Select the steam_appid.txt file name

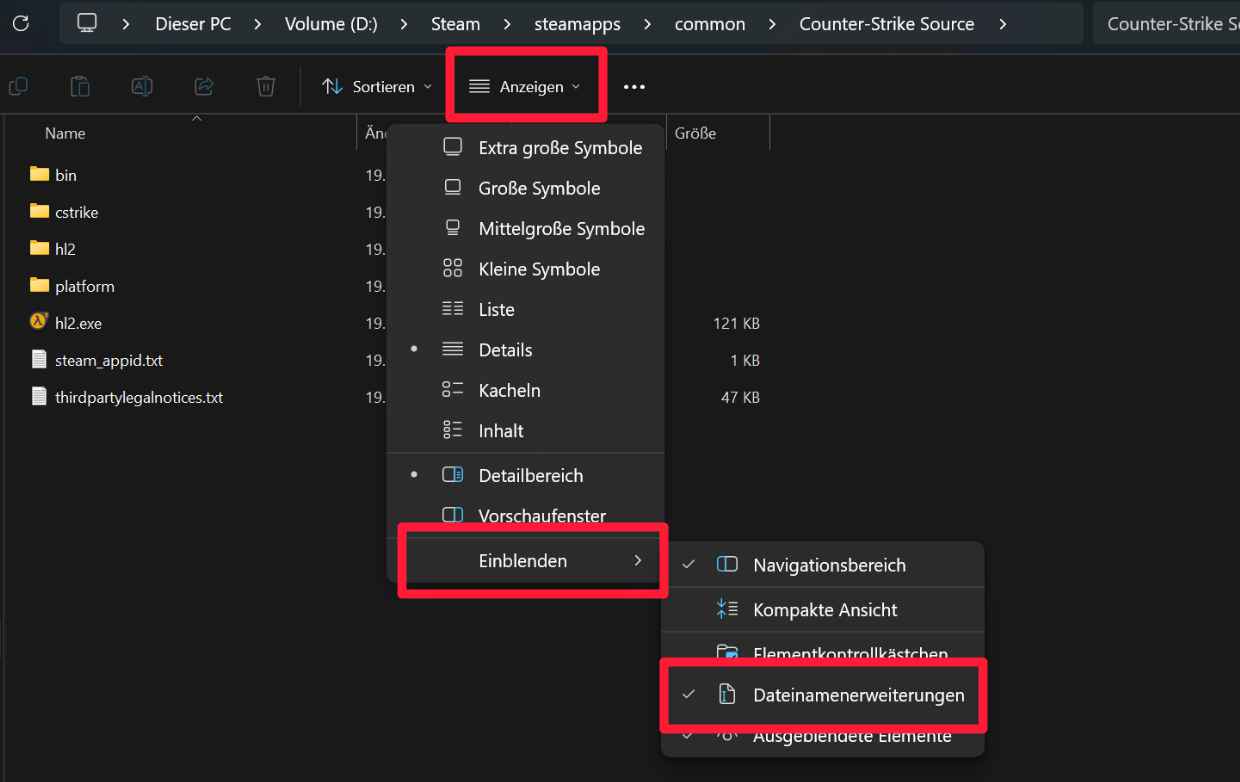[109, 360]
